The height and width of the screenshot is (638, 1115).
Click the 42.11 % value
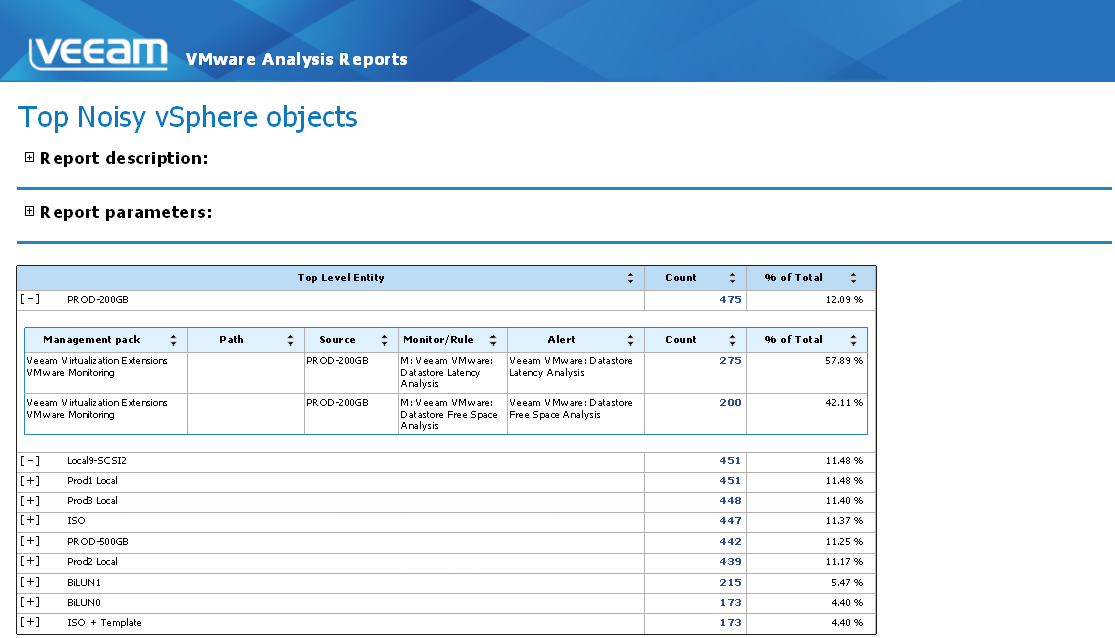click(844, 403)
